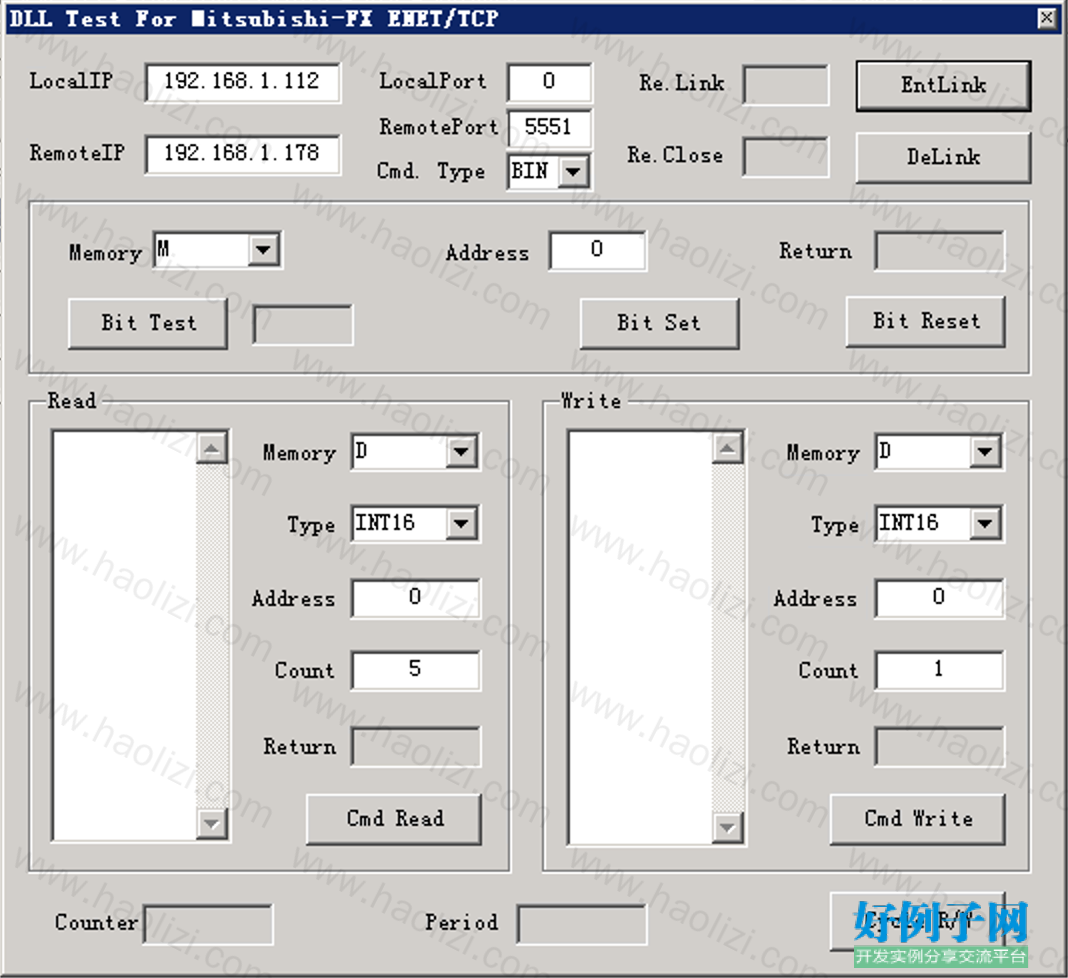Click Write list scrollbar up arrow
The height and width of the screenshot is (978, 1068).
(x=727, y=449)
